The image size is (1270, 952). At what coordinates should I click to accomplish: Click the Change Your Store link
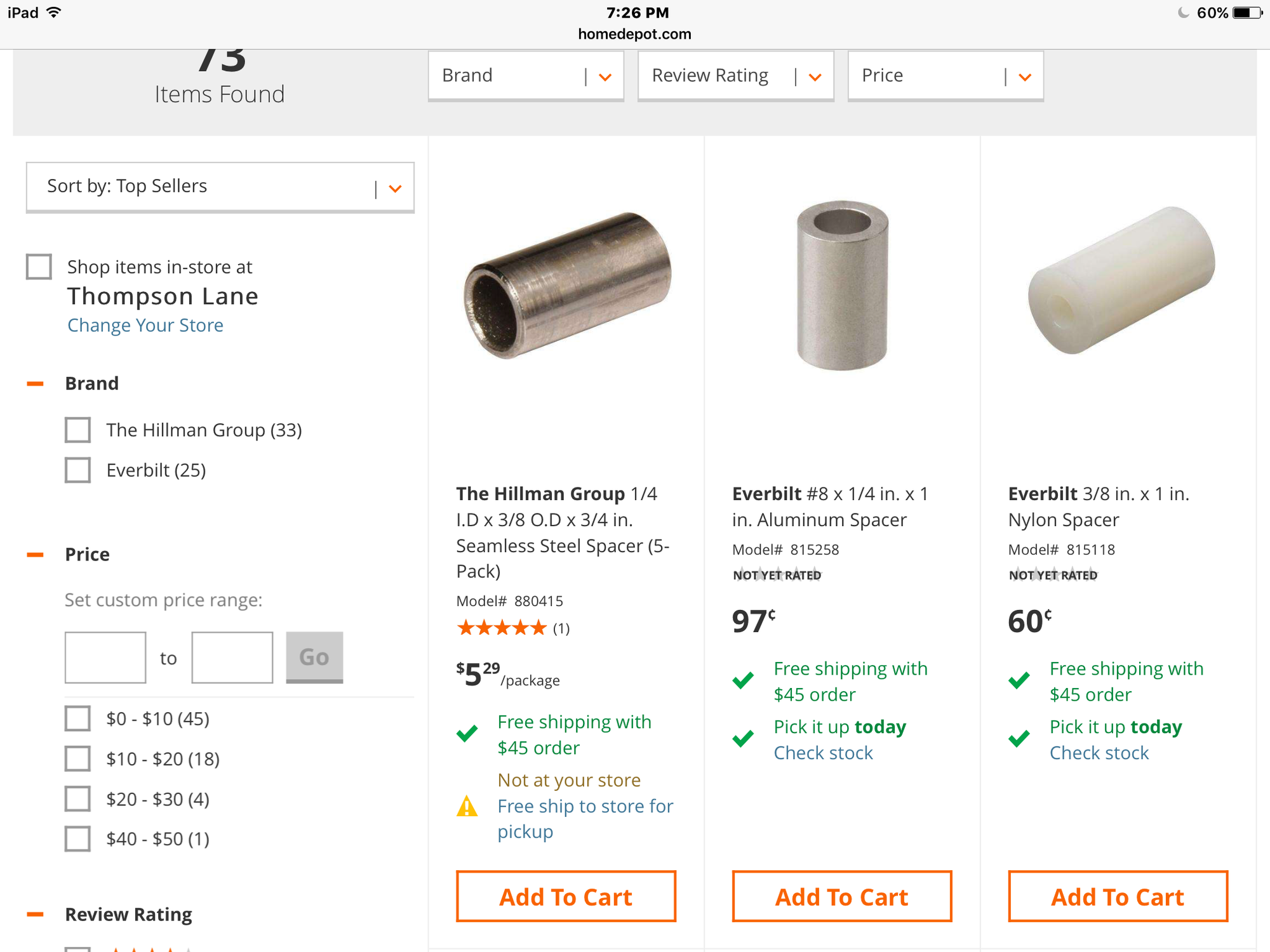click(x=145, y=326)
